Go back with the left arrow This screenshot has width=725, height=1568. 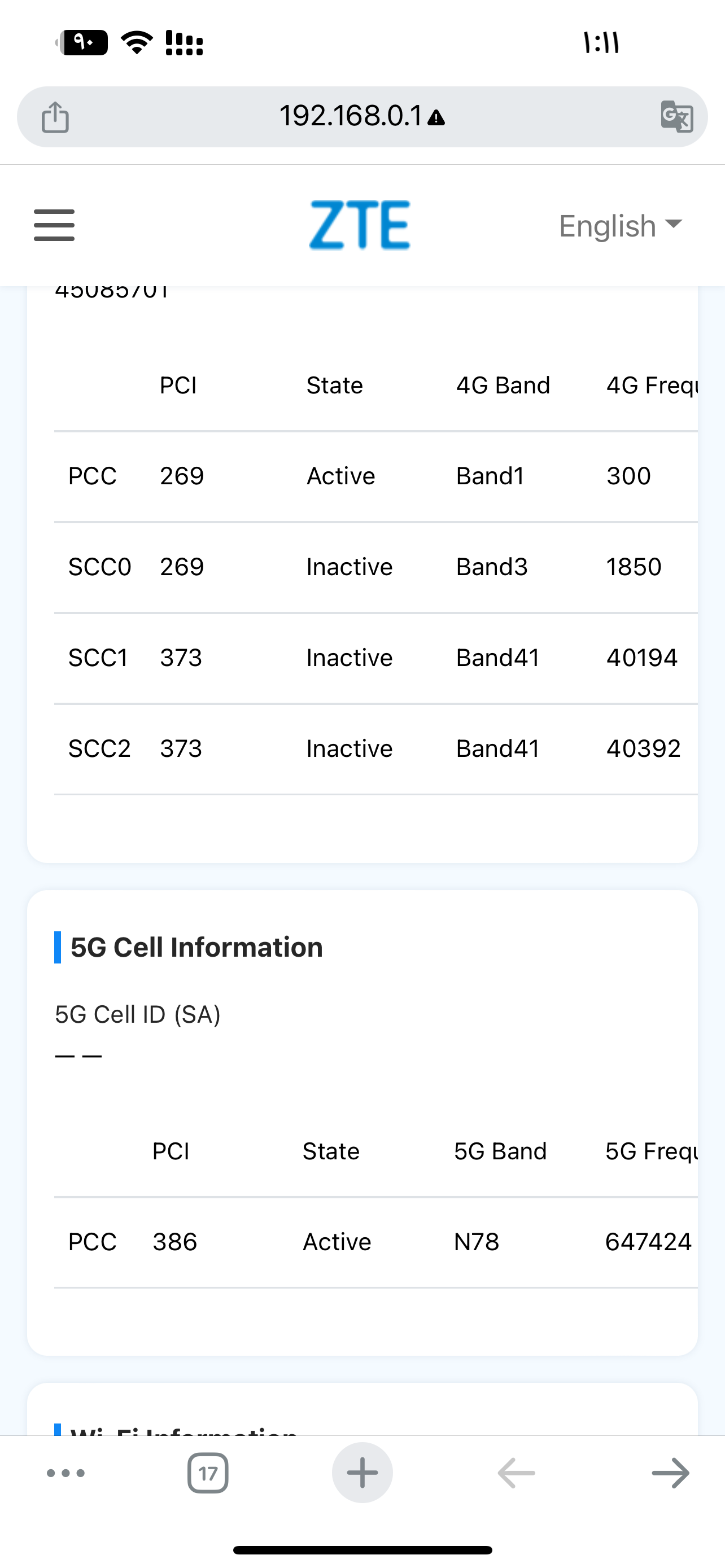click(516, 1473)
